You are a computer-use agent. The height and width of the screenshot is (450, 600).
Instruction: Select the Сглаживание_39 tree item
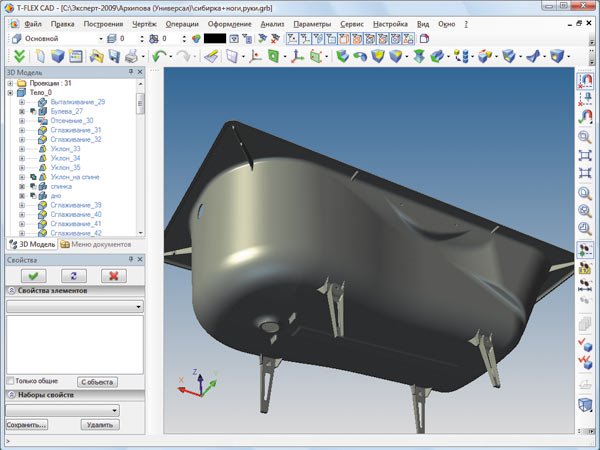pos(76,205)
